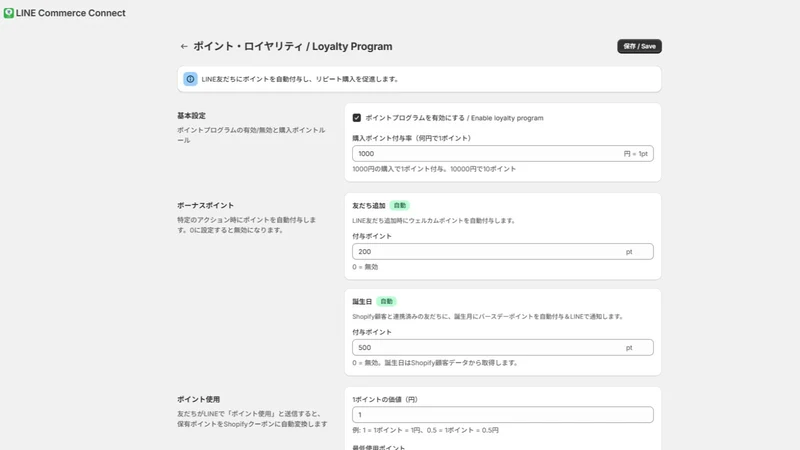Viewport: 800px width, 450px height.
Task: Click the 1ポイントの価値 field showing 1
Action: (503, 415)
